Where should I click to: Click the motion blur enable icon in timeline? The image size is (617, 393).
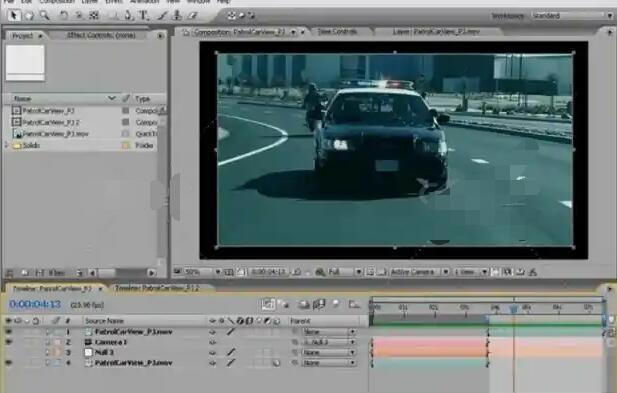point(336,304)
